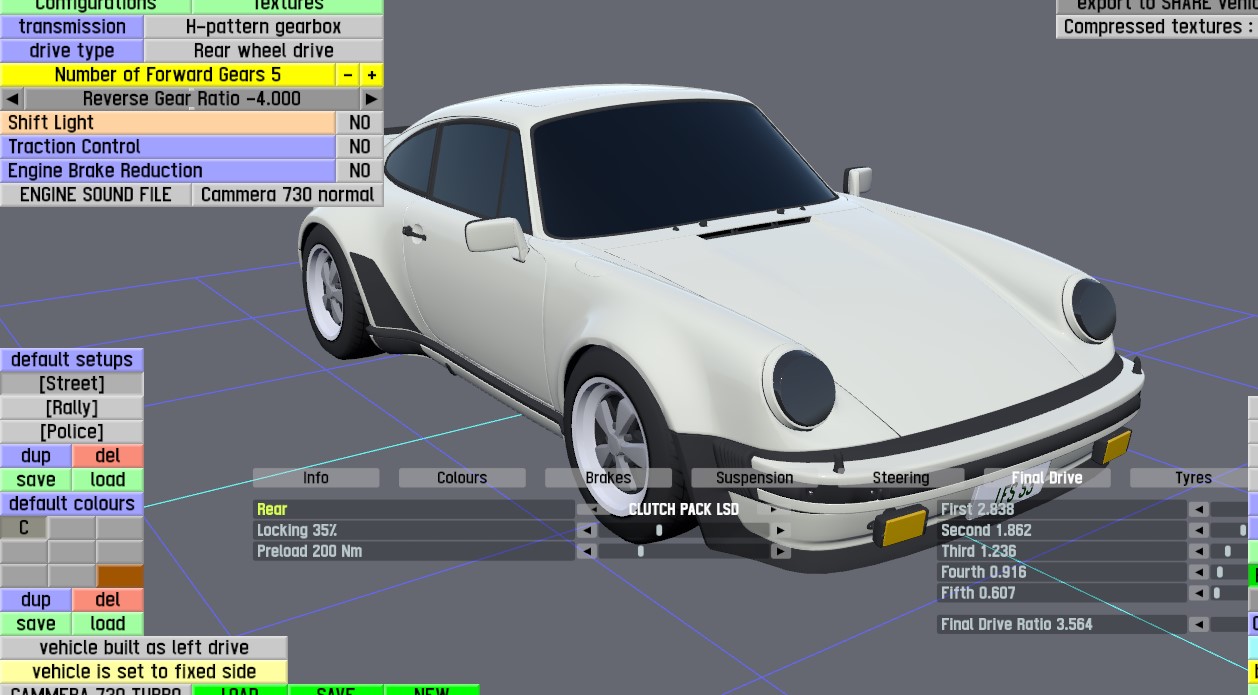This screenshot has width=1258, height=695.
Task: Increase Locking 35% with right arrow
Action: click(x=781, y=530)
